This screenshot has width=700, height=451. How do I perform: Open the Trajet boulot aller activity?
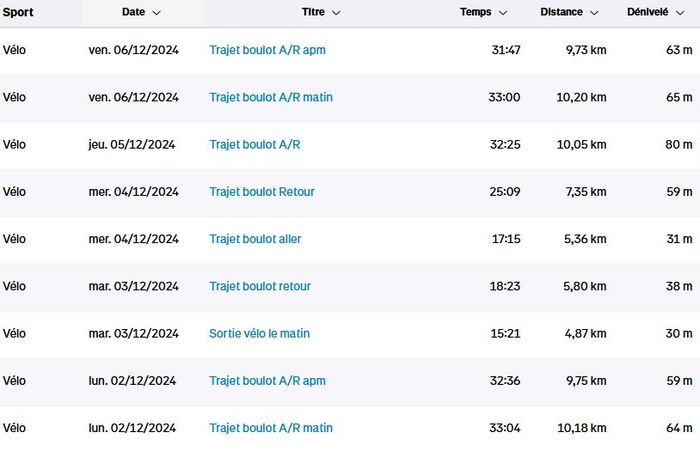(255, 239)
